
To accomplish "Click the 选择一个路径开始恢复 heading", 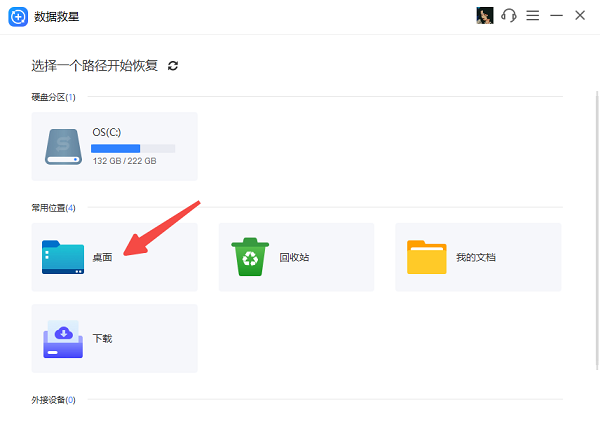I will [94, 66].
